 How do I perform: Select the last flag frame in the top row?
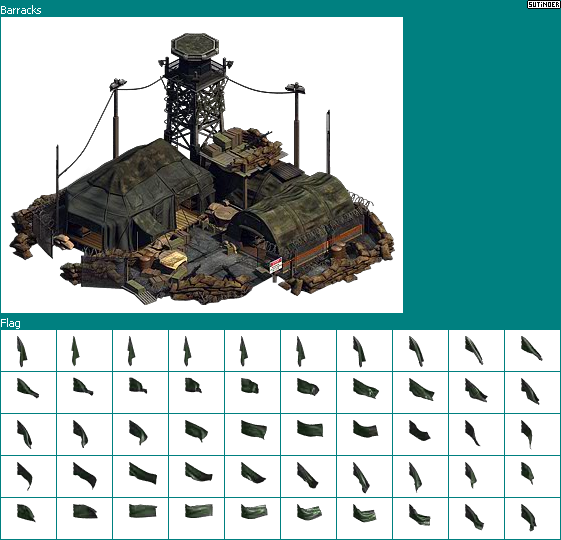click(x=532, y=351)
